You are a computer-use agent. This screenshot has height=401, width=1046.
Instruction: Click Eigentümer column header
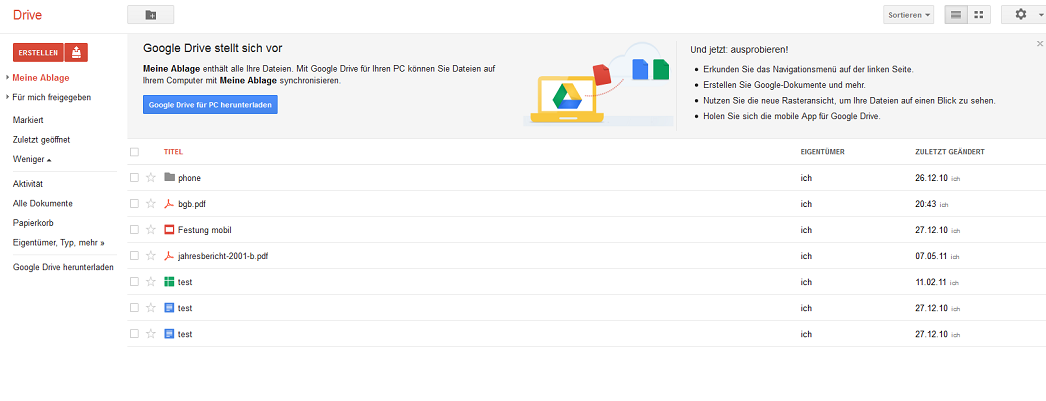pyautogui.click(x=823, y=152)
